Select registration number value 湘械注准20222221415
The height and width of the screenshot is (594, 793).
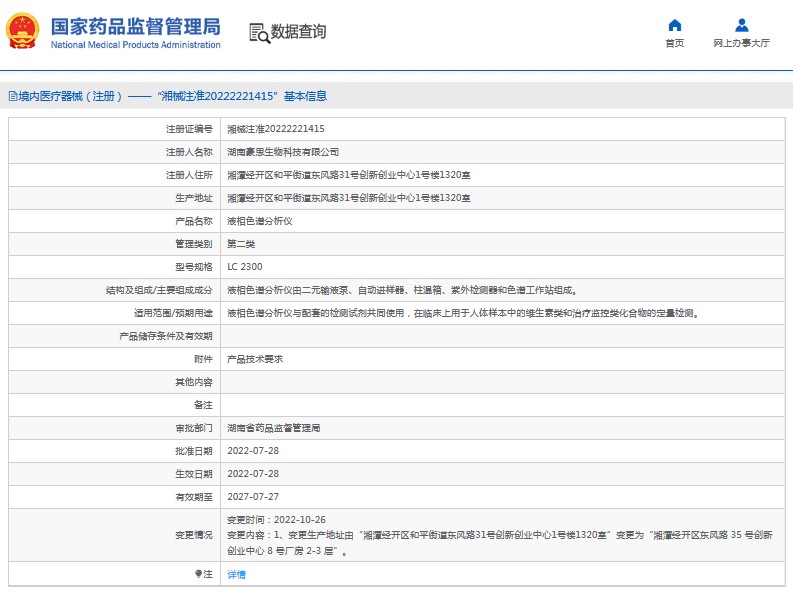(x=276, y=129)
